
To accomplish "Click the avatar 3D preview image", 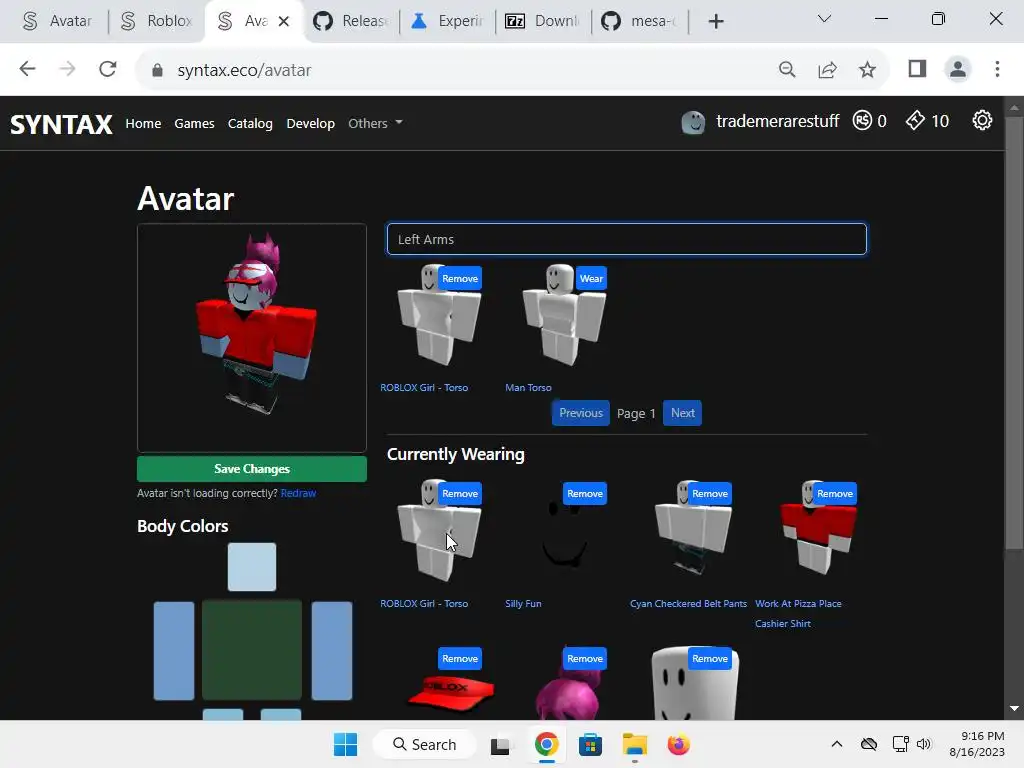I will coord(251,338).
